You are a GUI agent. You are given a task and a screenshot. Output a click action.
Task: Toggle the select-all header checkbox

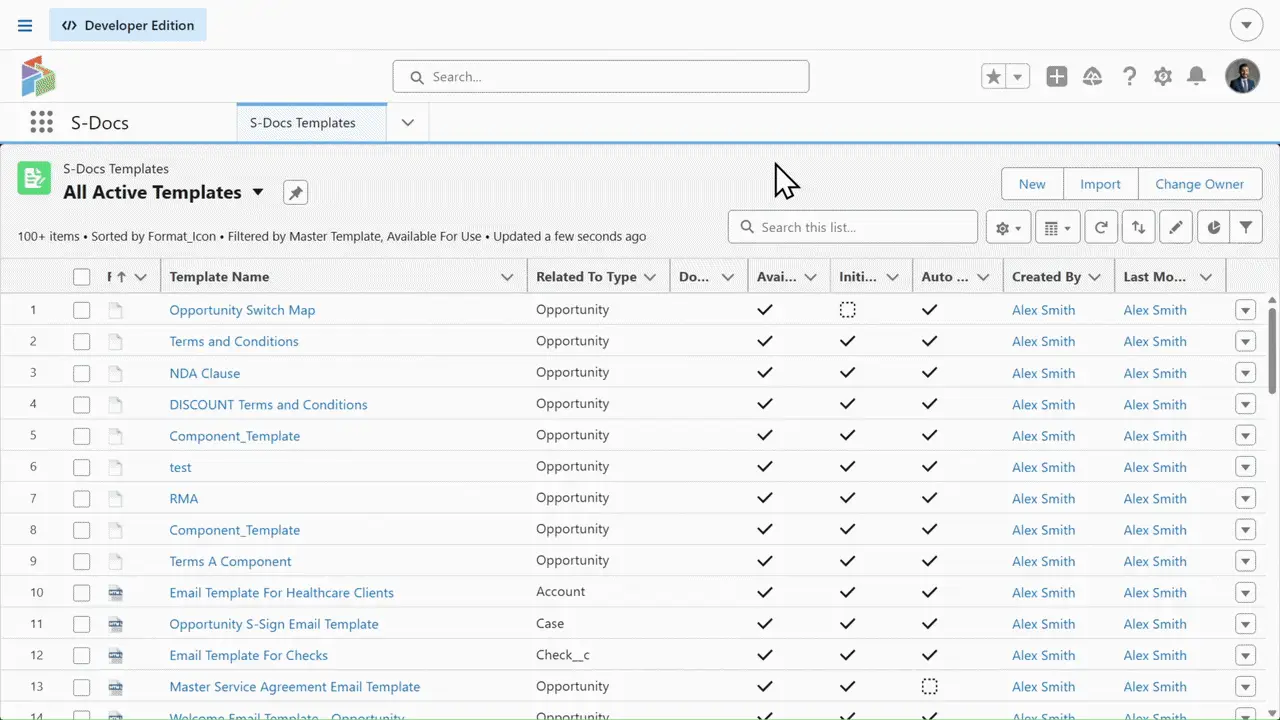pyautogui.click(x=81, y=278)
